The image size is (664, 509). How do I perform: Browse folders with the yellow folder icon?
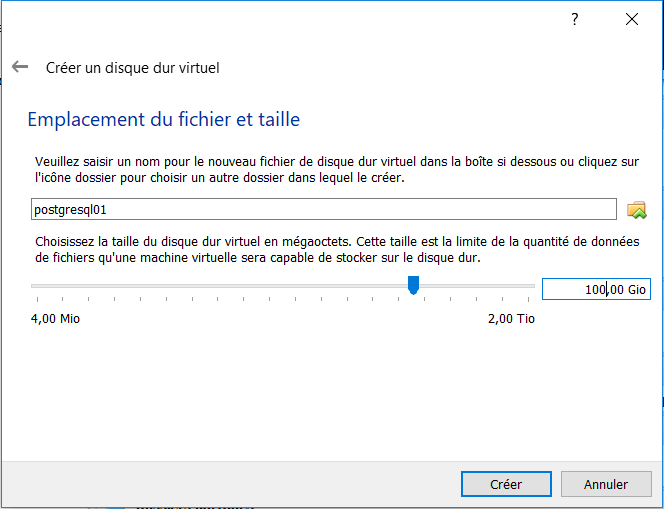point(636,210)
